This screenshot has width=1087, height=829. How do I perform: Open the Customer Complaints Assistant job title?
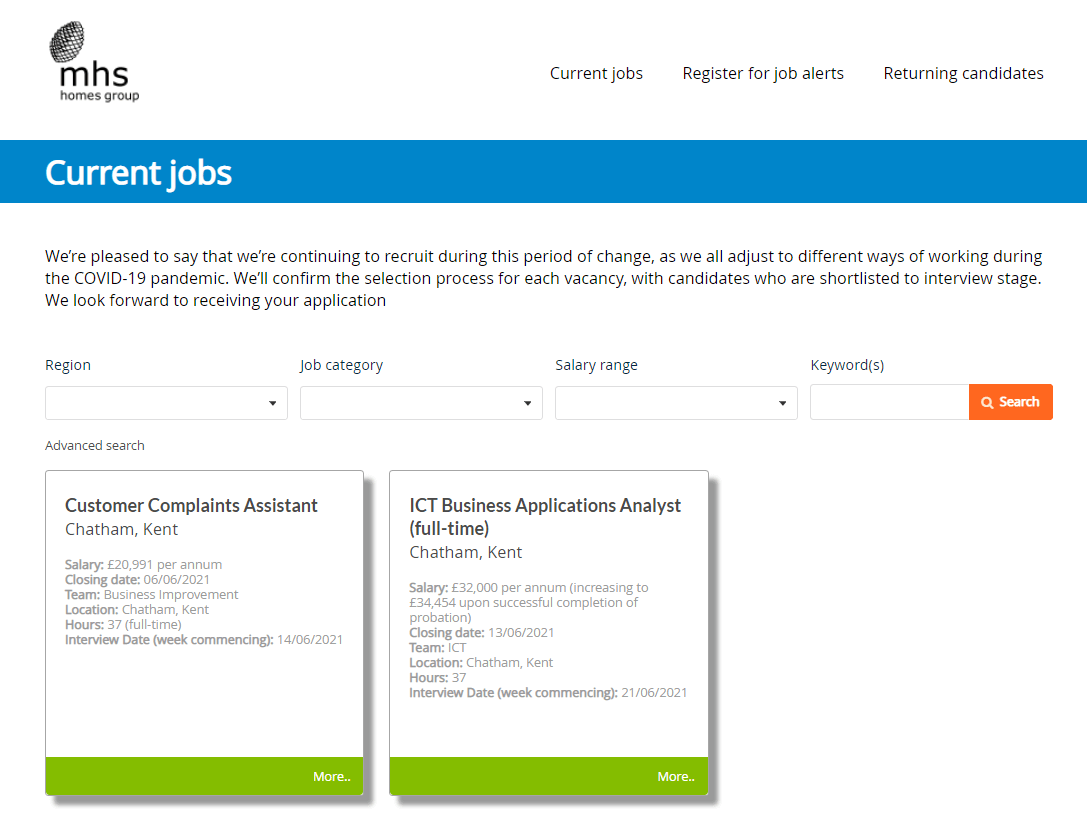pyautogui.click(x=190, y=505)
